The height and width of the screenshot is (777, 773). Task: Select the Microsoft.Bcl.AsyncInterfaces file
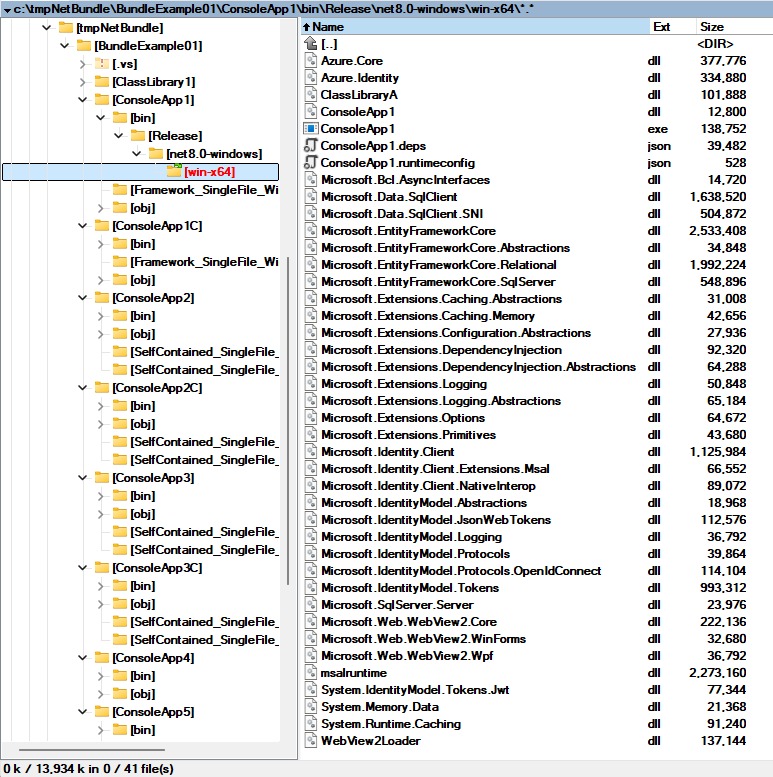405,180
